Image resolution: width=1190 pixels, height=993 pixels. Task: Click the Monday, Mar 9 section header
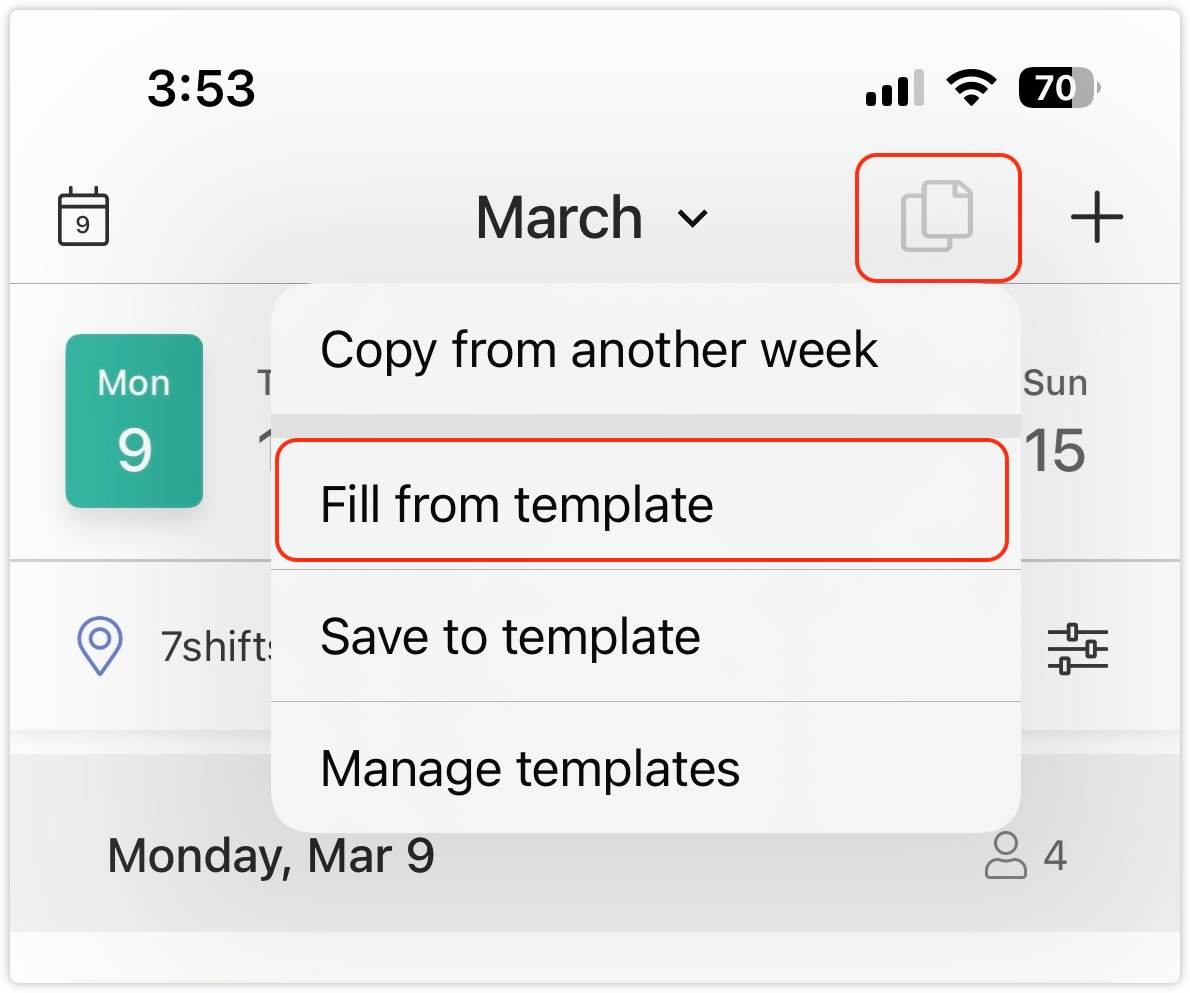click(x=271, y=856)
